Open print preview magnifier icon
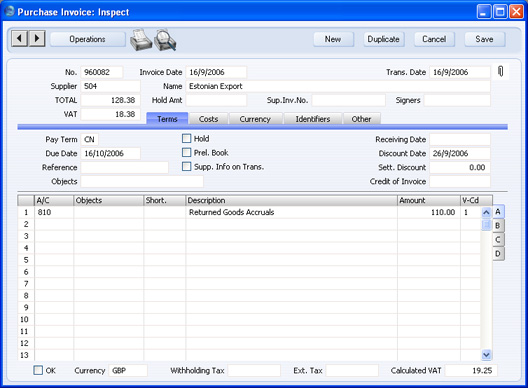This screenshot has height=388, width=528. [165, 40]
